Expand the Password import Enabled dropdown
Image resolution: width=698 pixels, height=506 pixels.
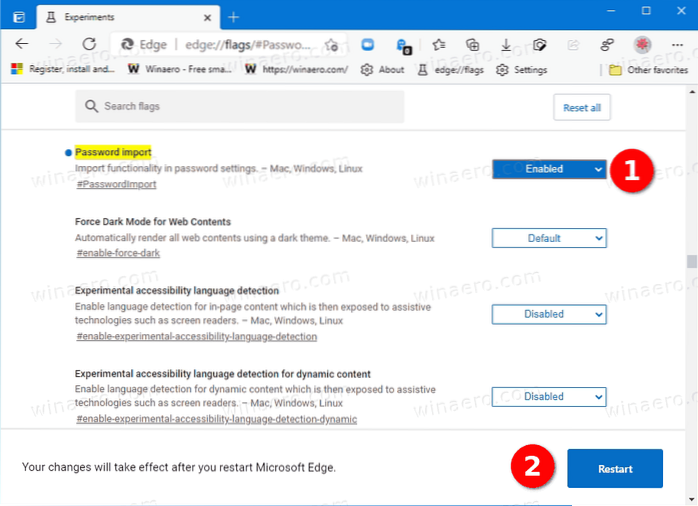(549, 169)
